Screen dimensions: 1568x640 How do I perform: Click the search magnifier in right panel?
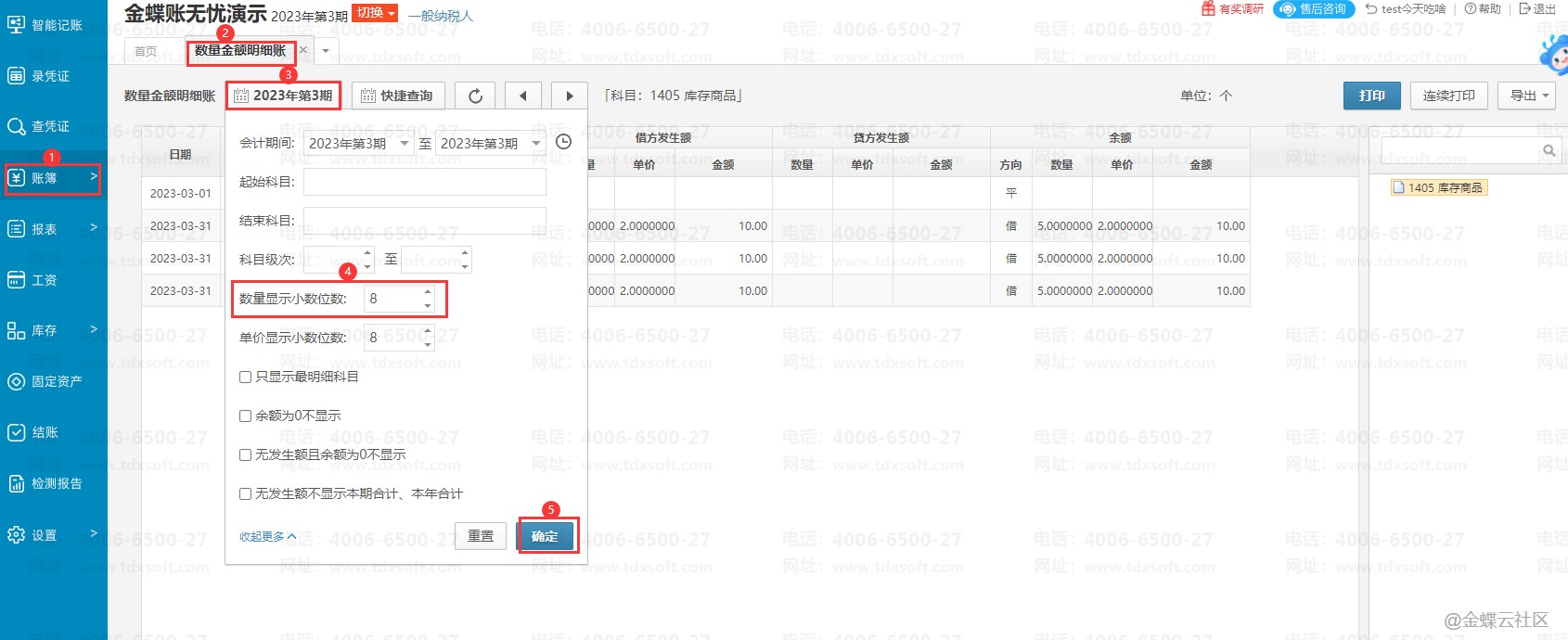coord(1549,150)
